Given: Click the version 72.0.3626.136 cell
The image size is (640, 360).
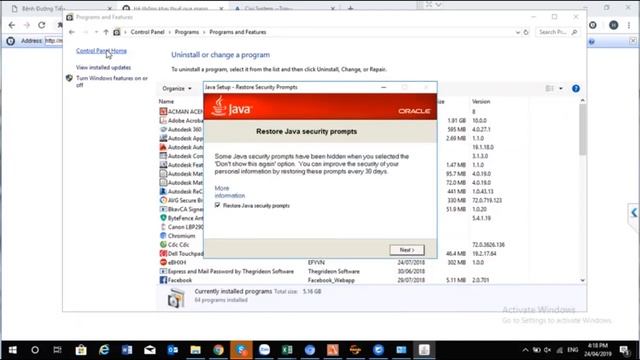Looking at the screenshot, I should pos(488,245).
